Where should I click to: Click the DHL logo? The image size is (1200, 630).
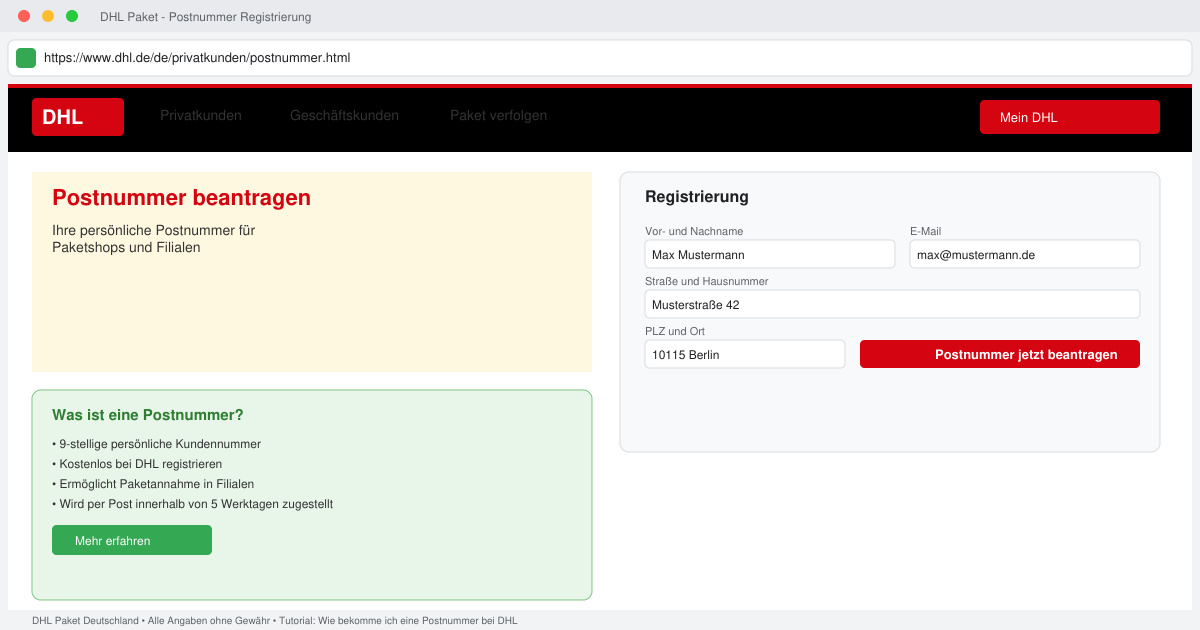(77, 117)
